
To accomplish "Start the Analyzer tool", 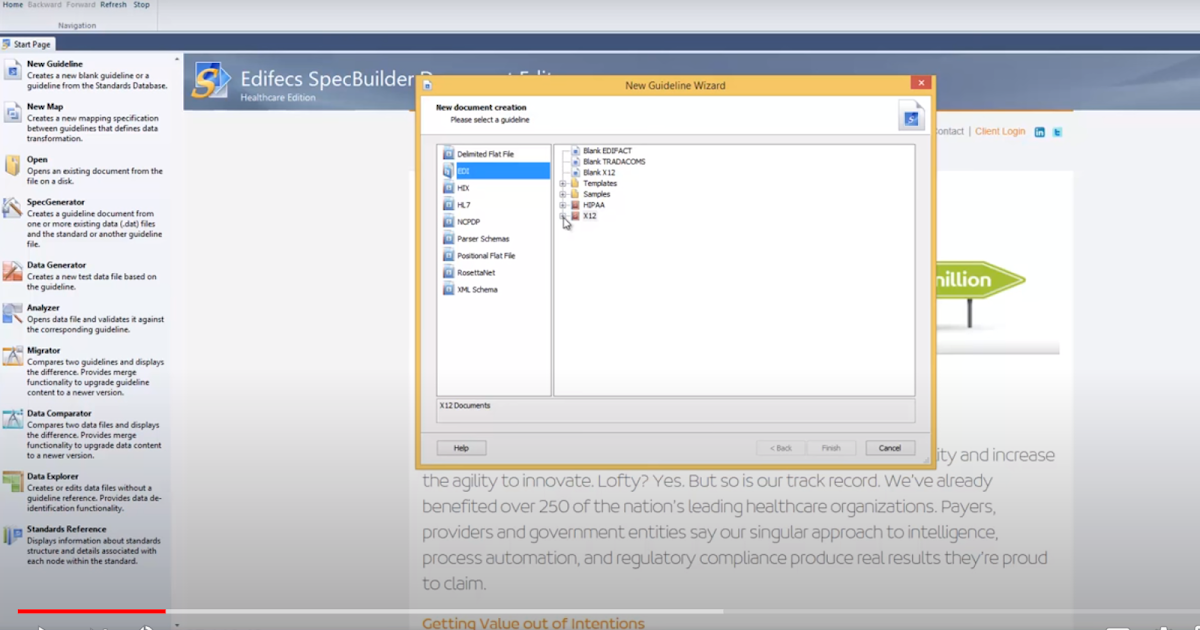I will pos(14,310).
